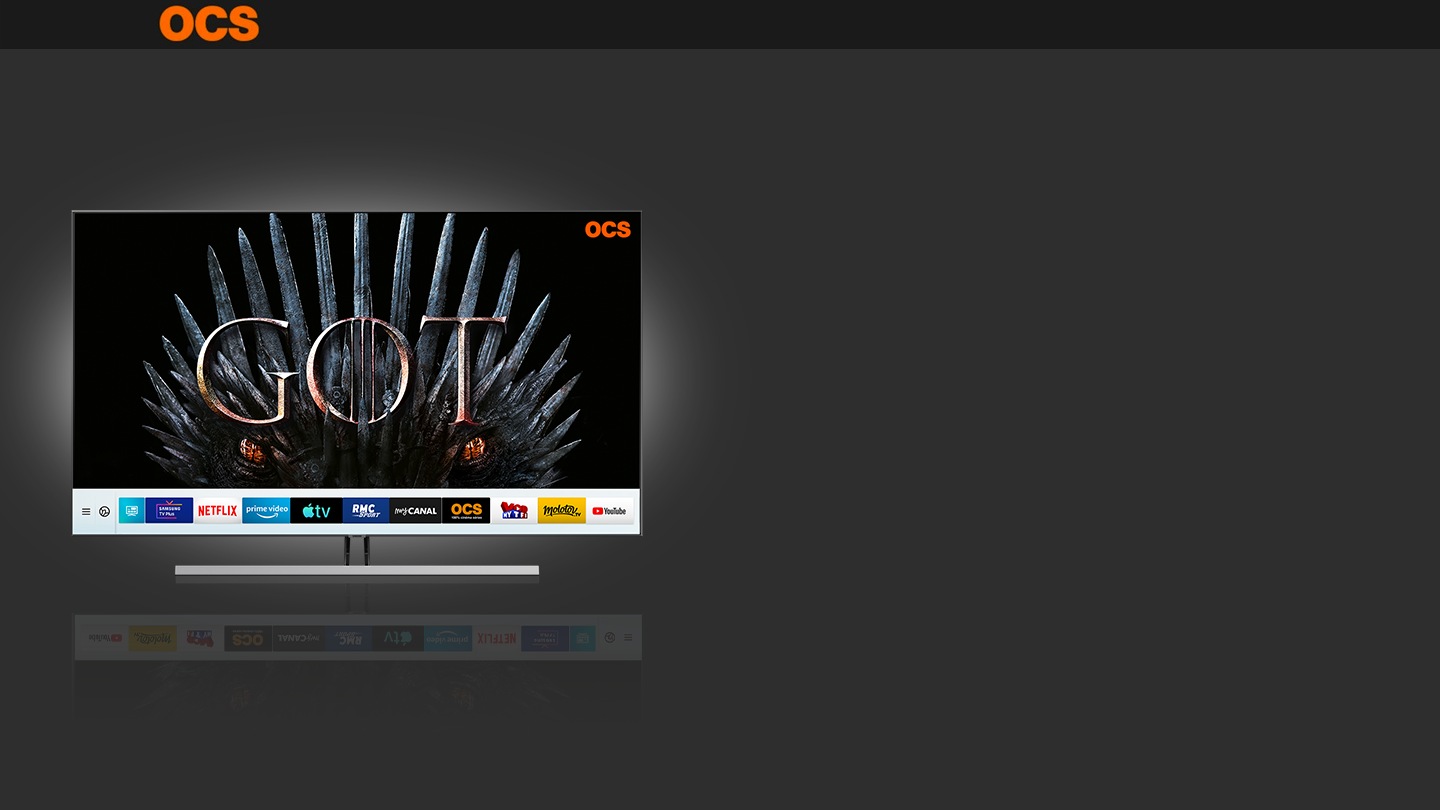Select the Molotov TV app
Image resolution: width=1440 pixels, height=810 pixels.
562,510
